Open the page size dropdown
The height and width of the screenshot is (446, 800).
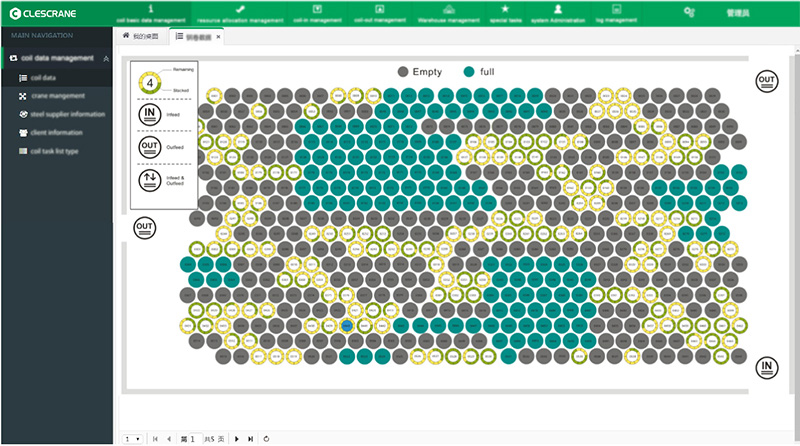tap(132, 438)
